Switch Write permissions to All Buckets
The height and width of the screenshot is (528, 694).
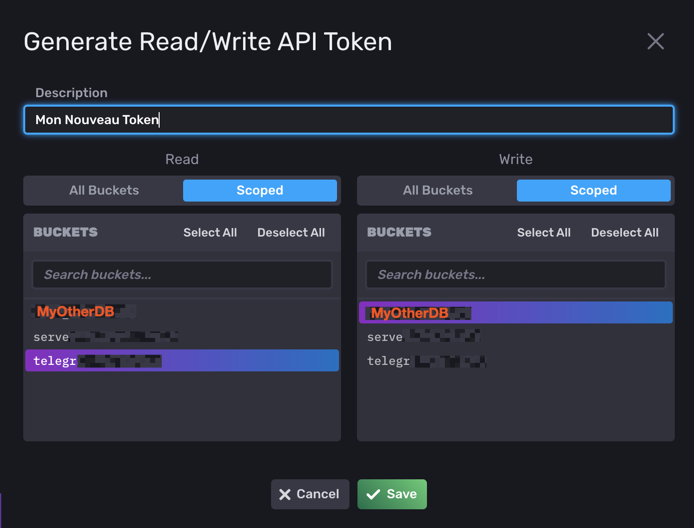click(438, 190)
